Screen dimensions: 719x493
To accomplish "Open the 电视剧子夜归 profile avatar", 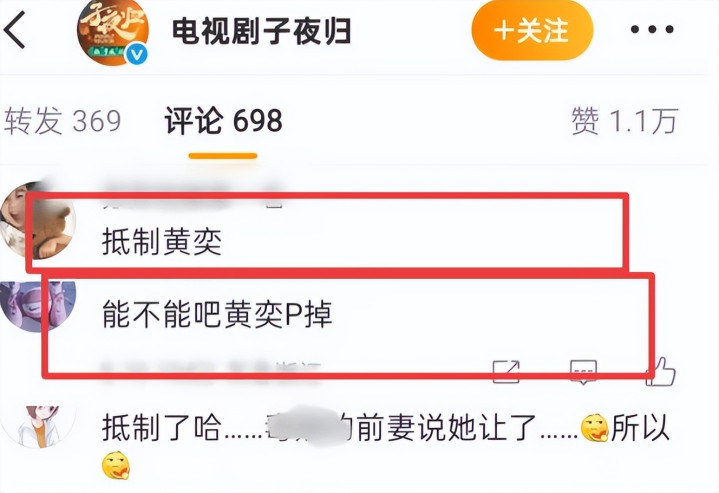I will 113,31.
